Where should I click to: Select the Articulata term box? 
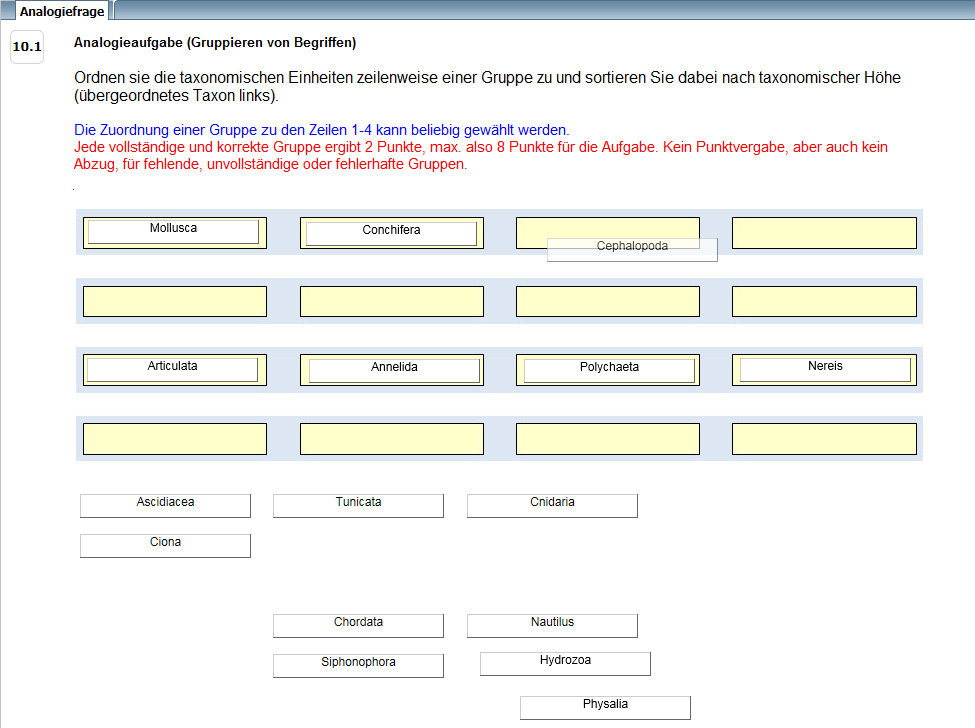pos(172,369)
